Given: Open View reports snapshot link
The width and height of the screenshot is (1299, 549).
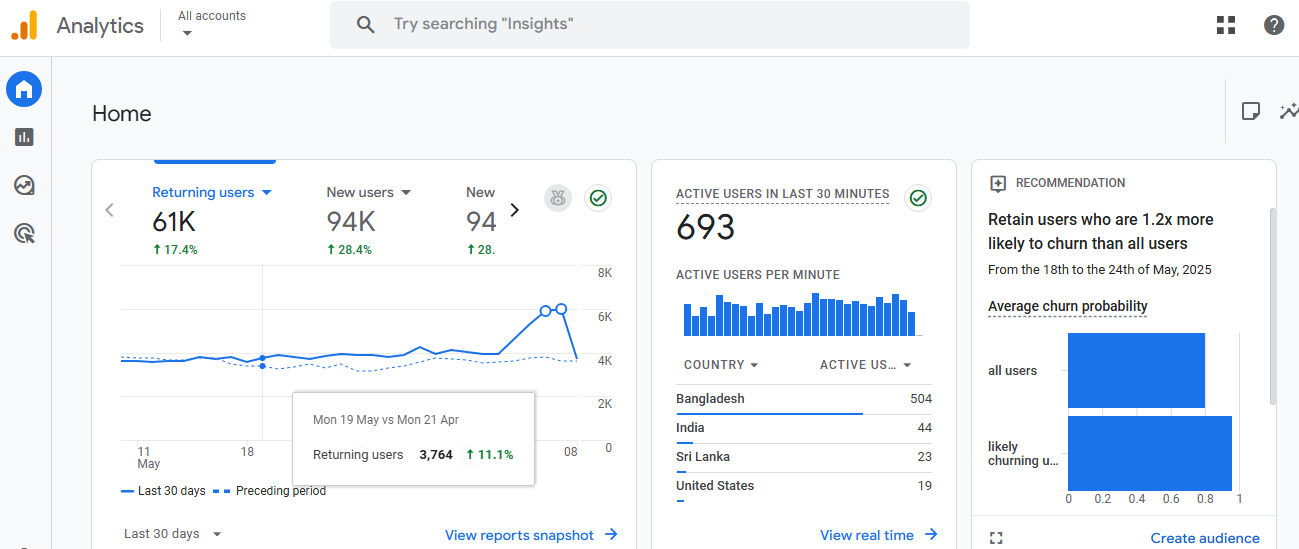Looking at the screenshot, I should tap(531, 535).
